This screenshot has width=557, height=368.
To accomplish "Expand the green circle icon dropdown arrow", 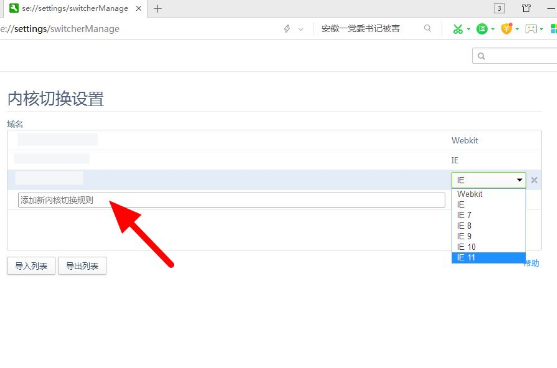I will click(x=493, y=29).
